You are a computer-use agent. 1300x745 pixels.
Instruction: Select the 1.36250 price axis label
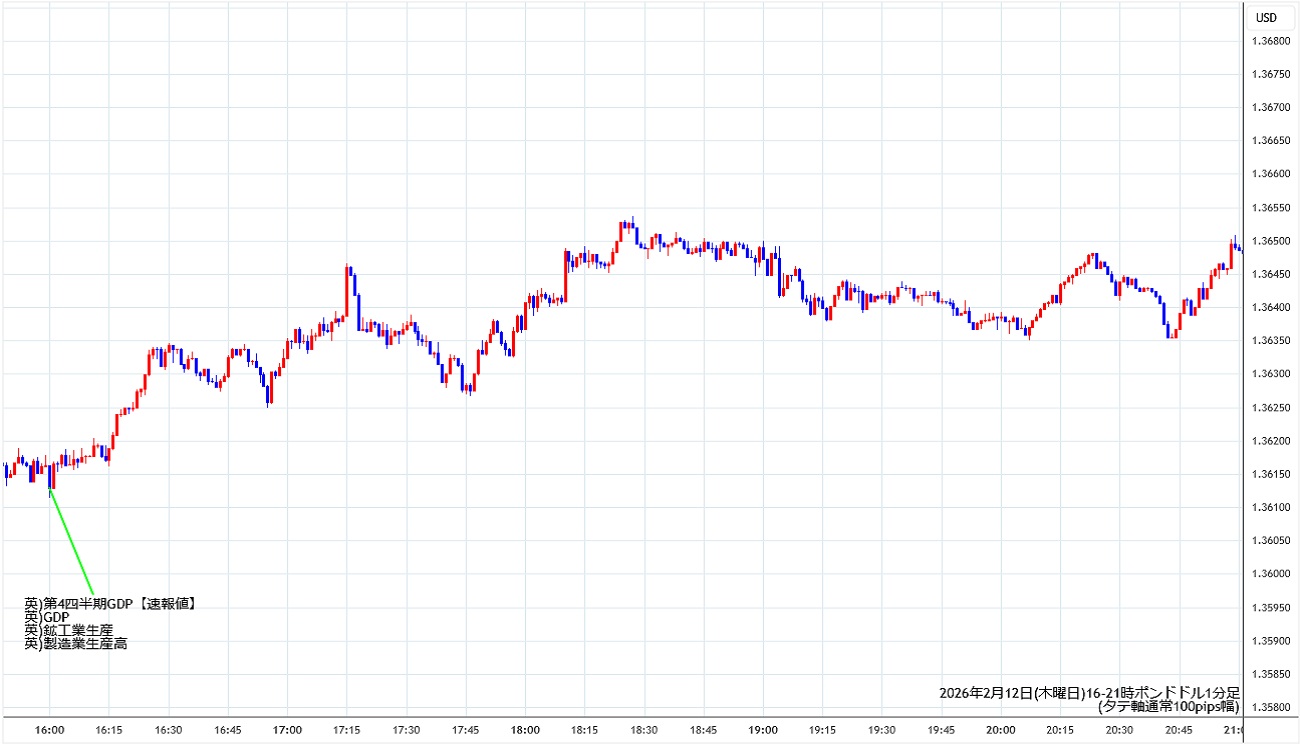click(x=1272, y=407)
